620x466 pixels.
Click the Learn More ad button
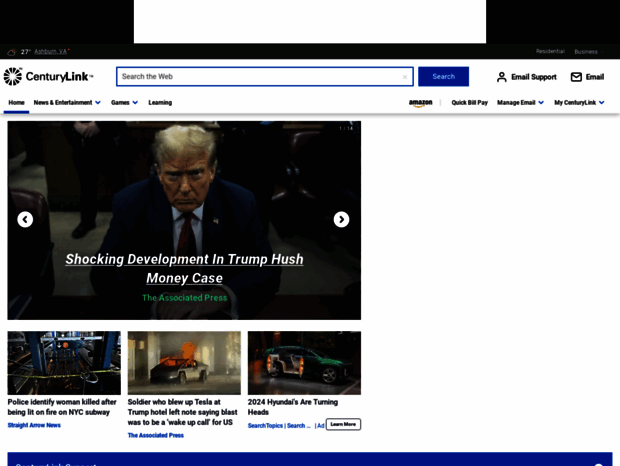(x=343, y=424)
